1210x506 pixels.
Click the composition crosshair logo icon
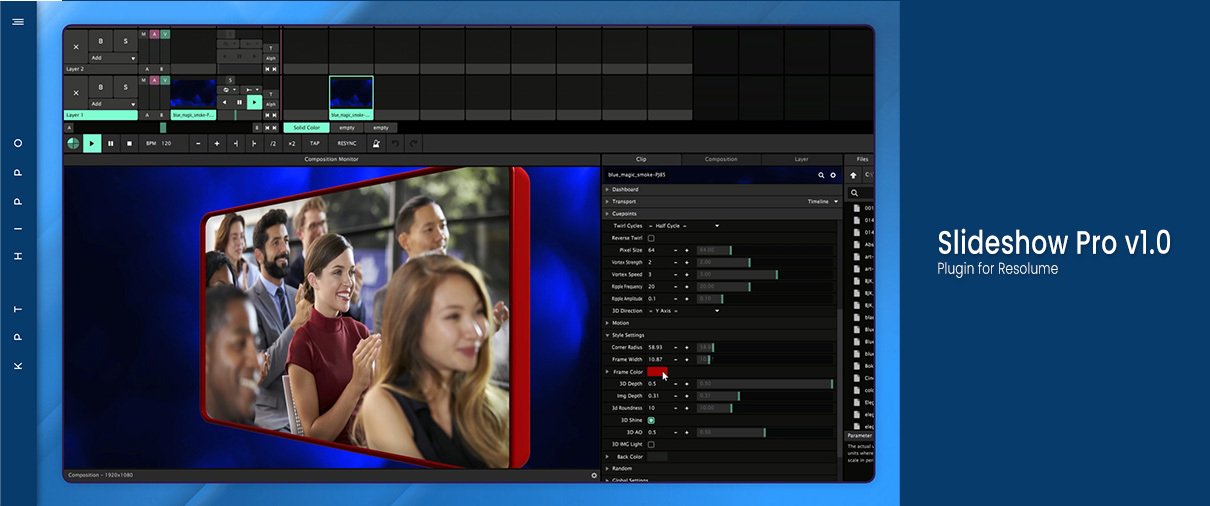pyautogui.click(x=73, y=144)
